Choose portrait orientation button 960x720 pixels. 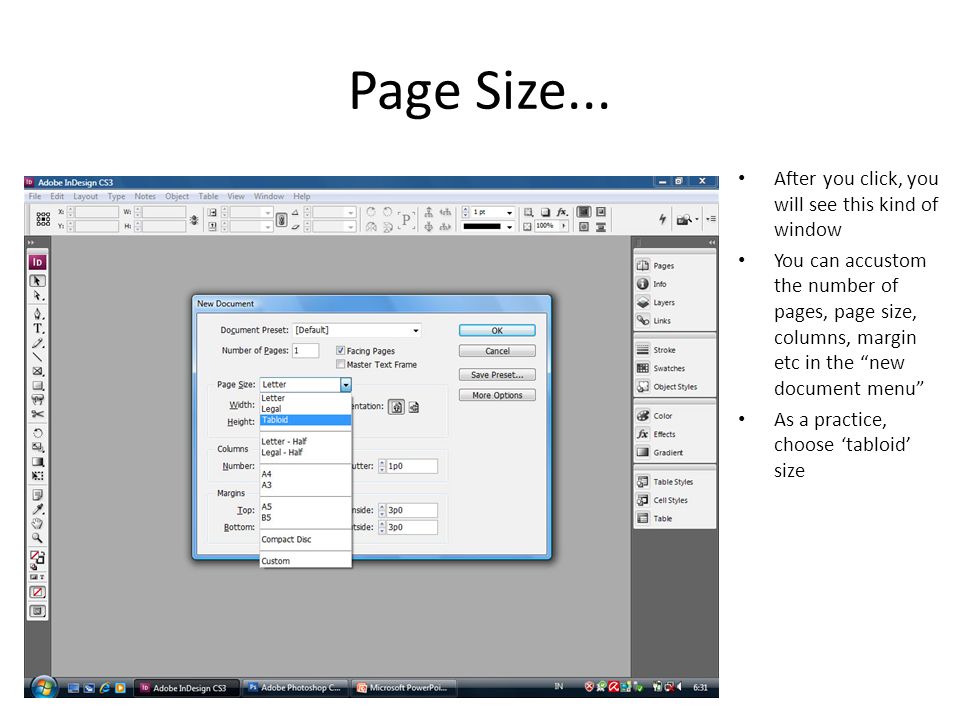click(x=397, y=407)
